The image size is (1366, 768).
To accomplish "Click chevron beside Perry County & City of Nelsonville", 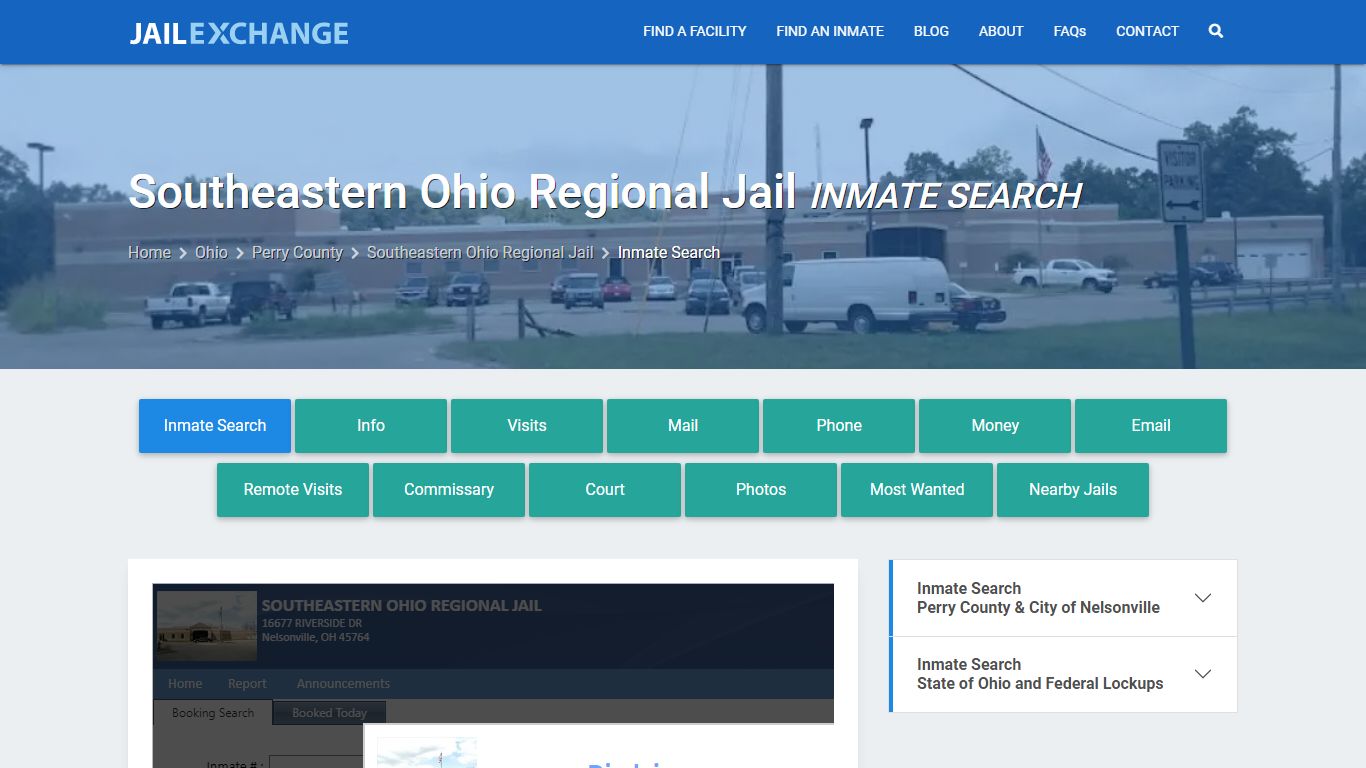I will pos(1203,598).
